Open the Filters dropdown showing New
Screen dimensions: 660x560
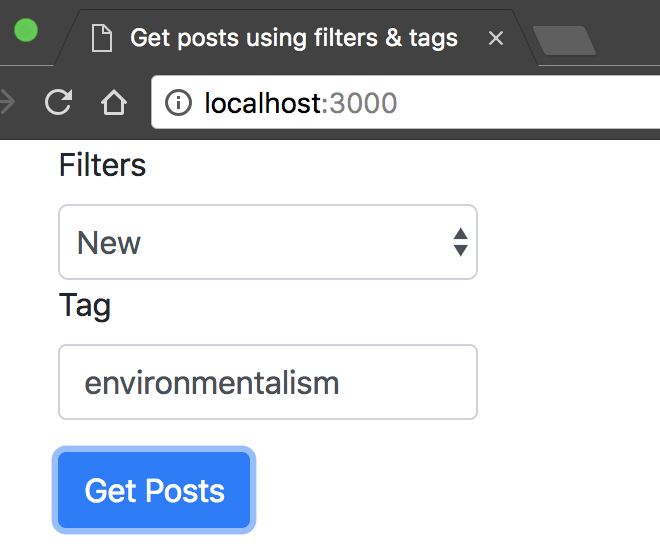267,242
